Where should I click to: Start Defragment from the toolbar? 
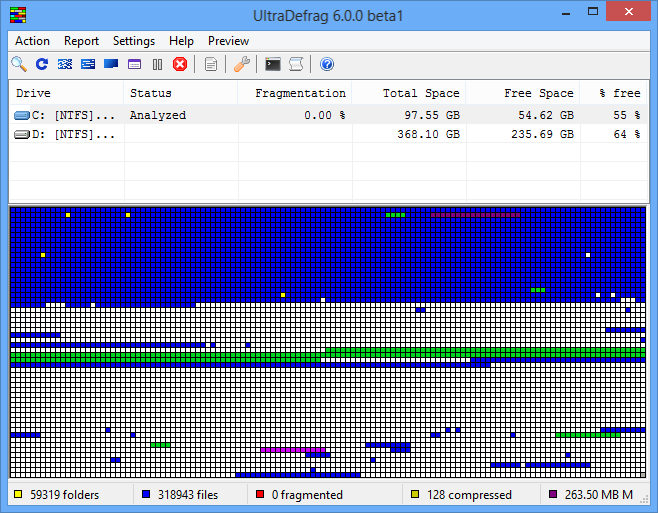[x=65, y=64]
